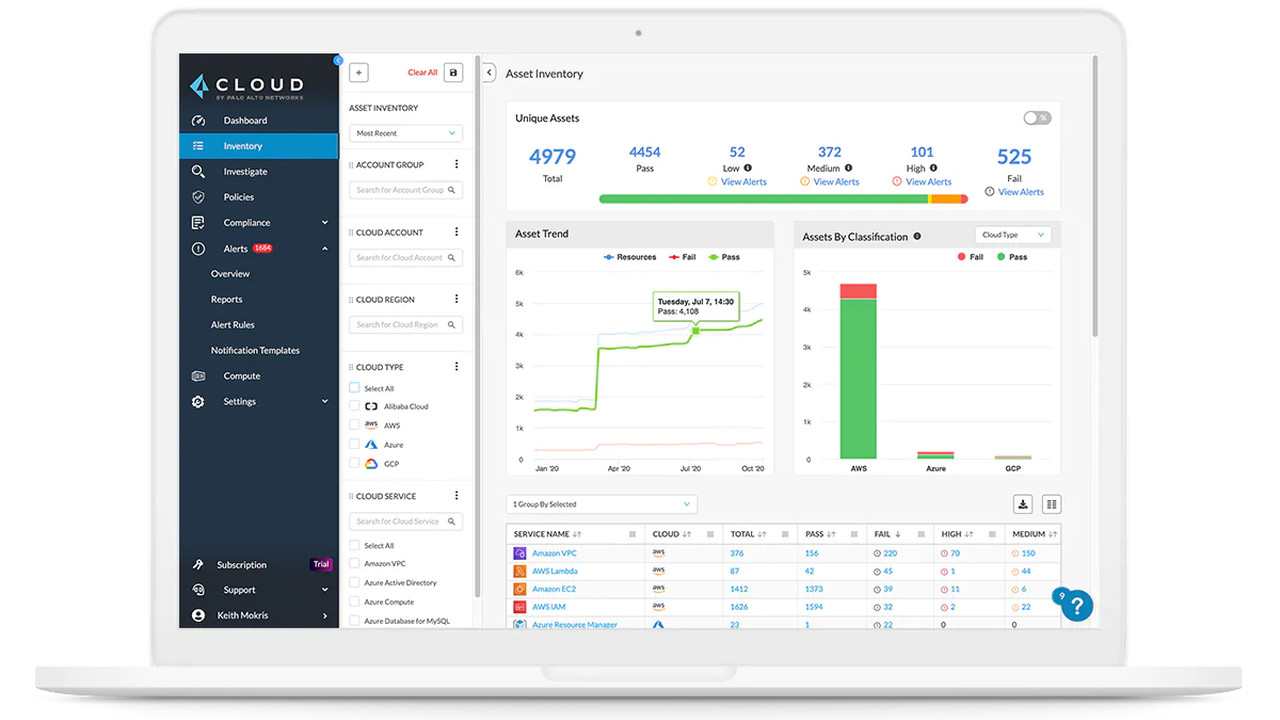Open the table column picker icon

[1051, 504]
